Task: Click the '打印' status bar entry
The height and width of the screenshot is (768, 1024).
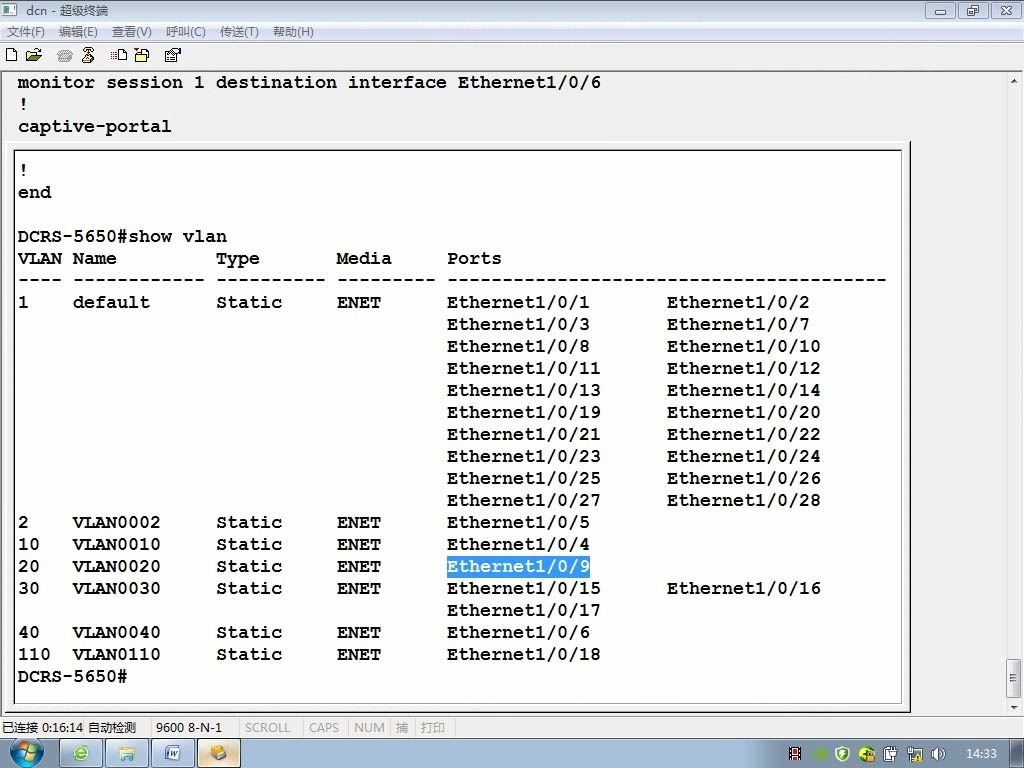Action: [432, 728]
